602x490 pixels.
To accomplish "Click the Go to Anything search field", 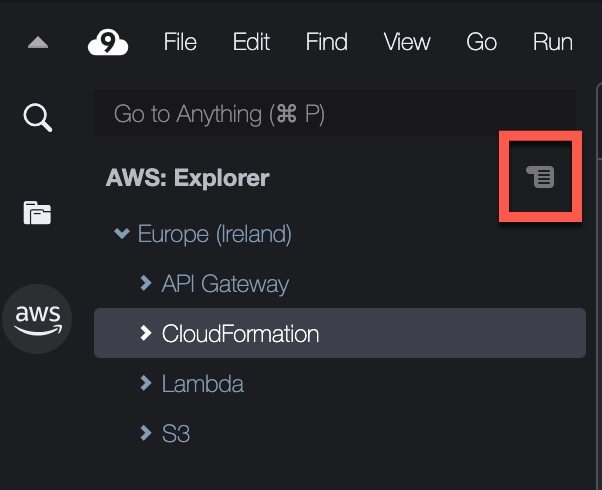I will [x=334, y=113].
